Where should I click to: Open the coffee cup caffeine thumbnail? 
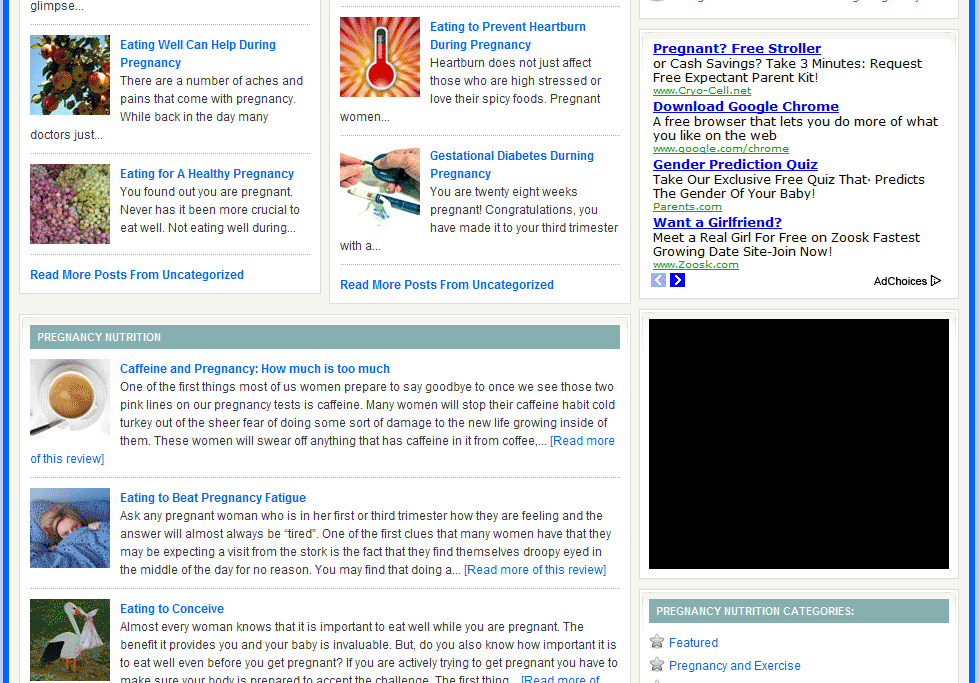[x=70, y=398]
